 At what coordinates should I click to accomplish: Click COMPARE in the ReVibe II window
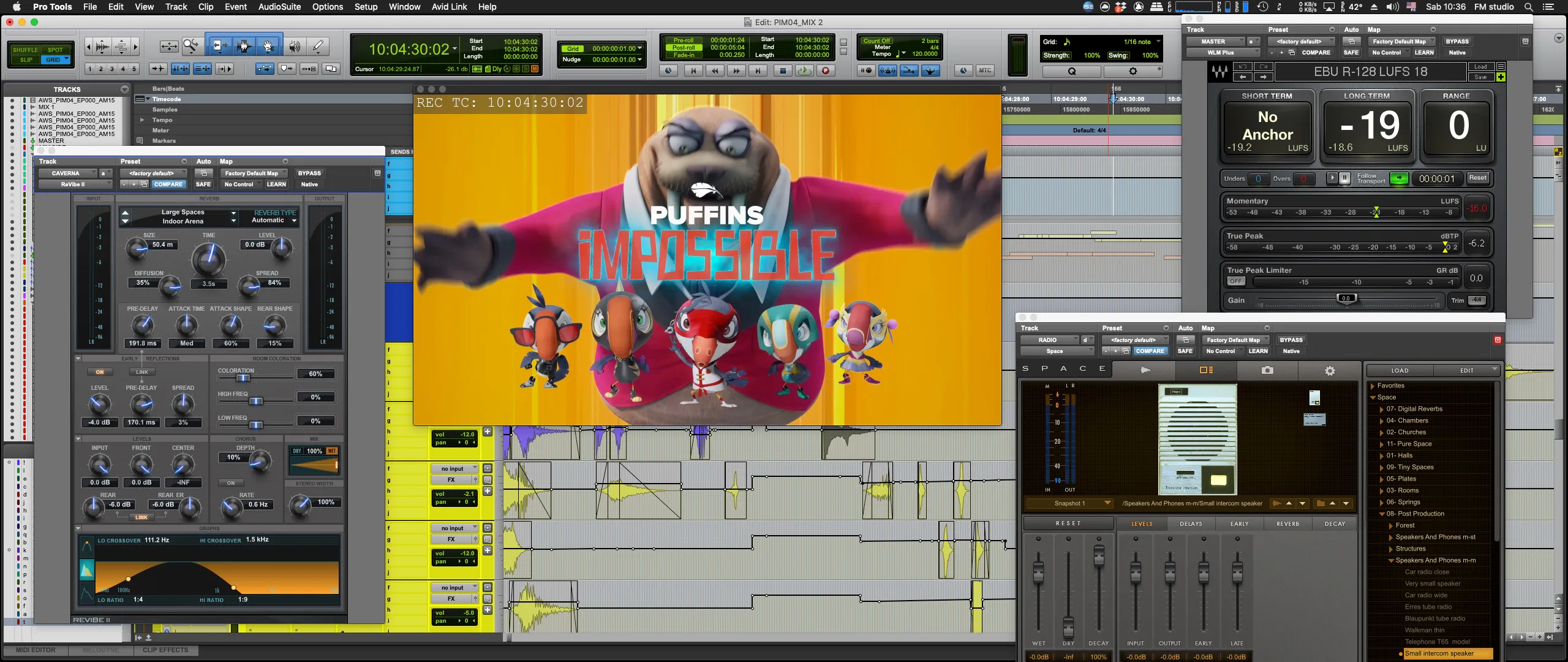tap(168, 185)
